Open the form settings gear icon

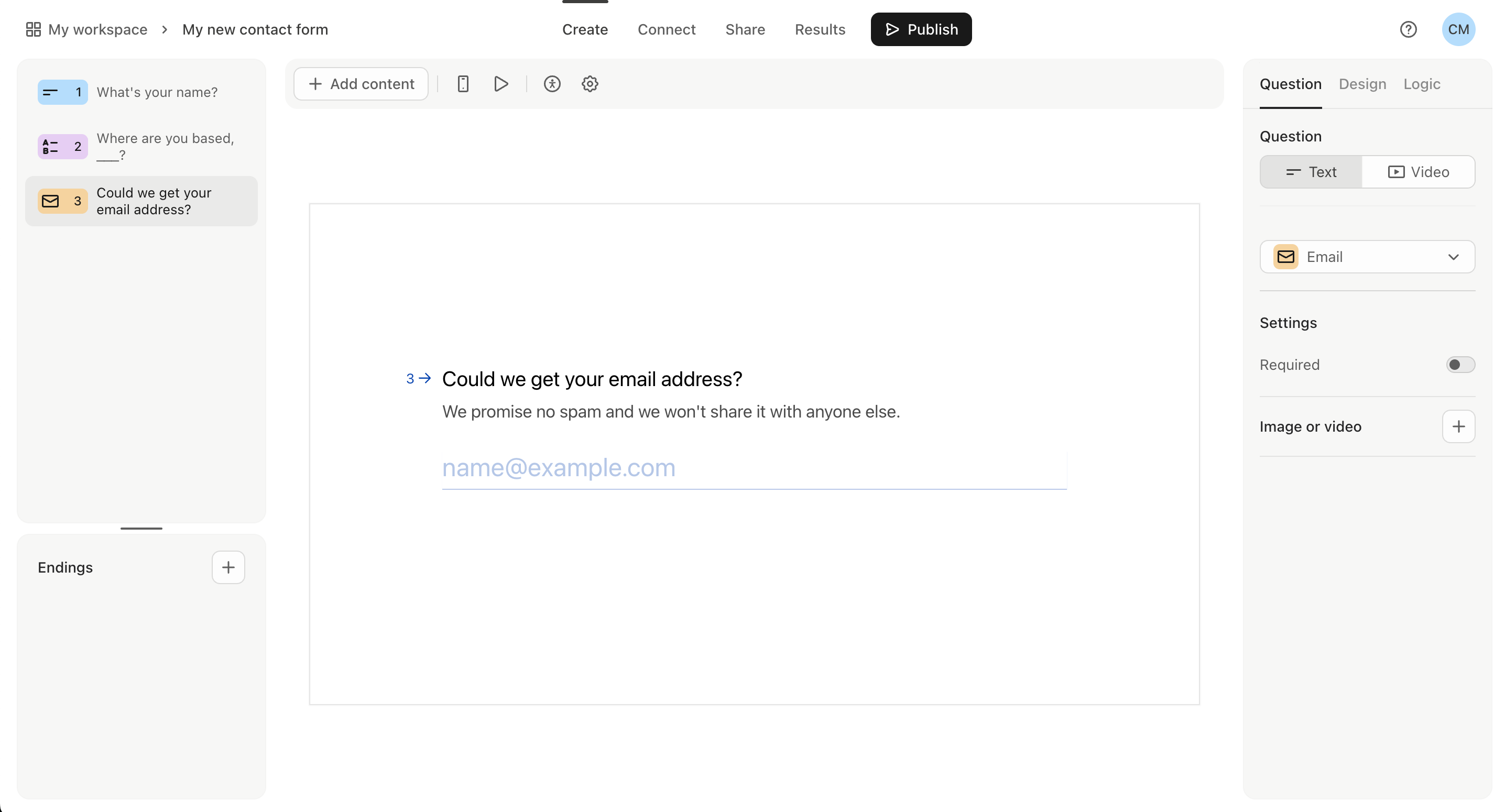pos(590,83)
